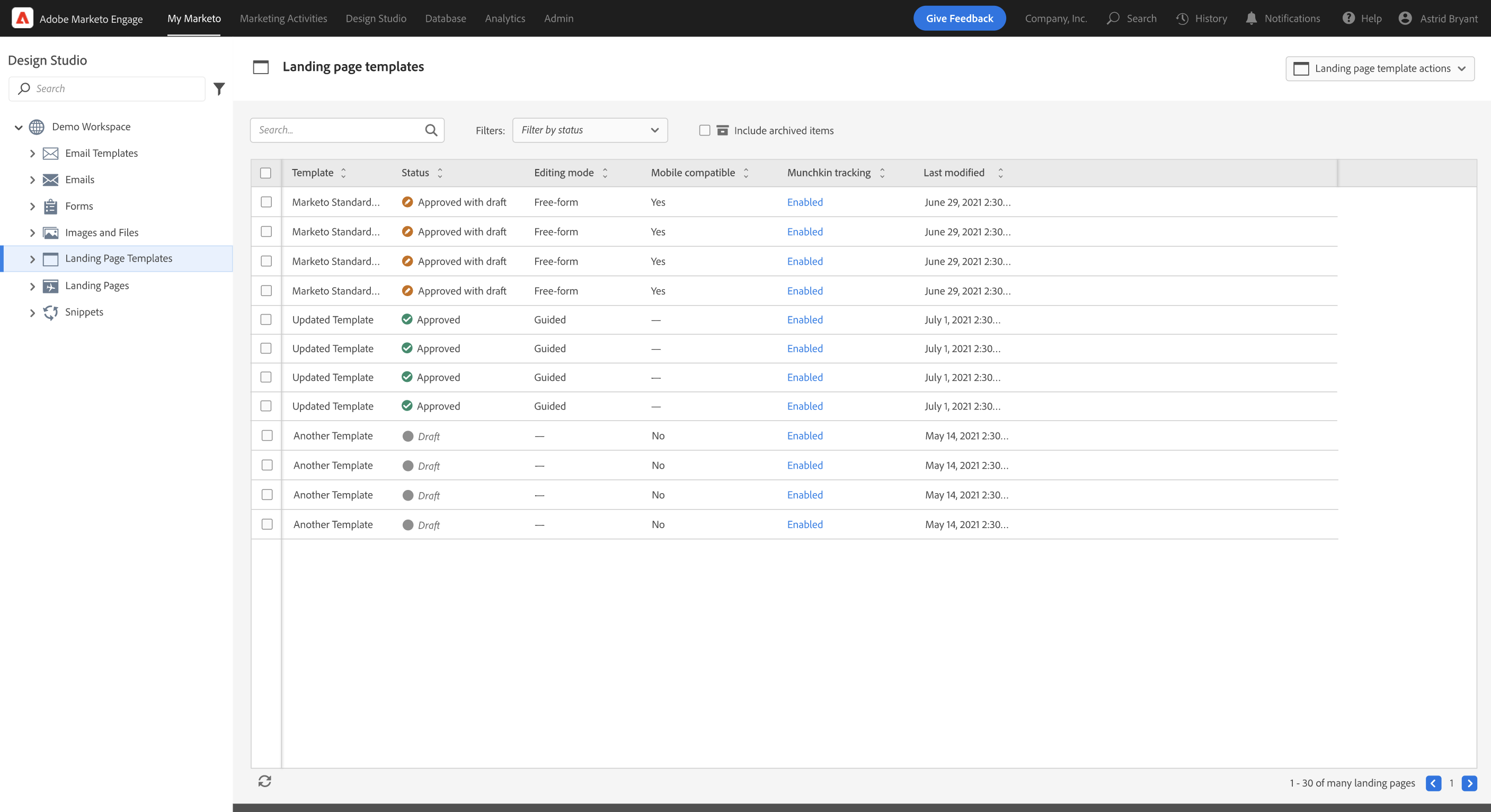Open the Notifications bell
This screenshot has width=1491, height=812.
click(1251, 18)
